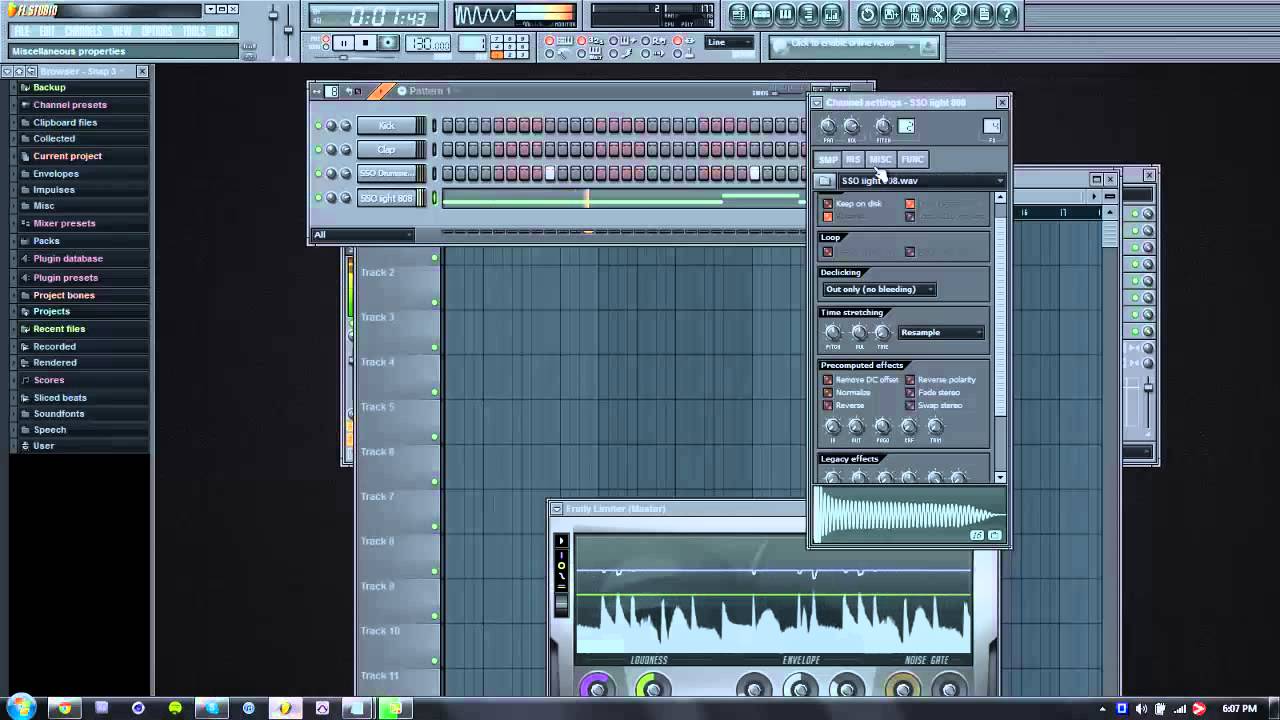Enable the Fade stereo checkbox
The height and width of the screenshot is (720, 1280).
(x=909, y=393)
